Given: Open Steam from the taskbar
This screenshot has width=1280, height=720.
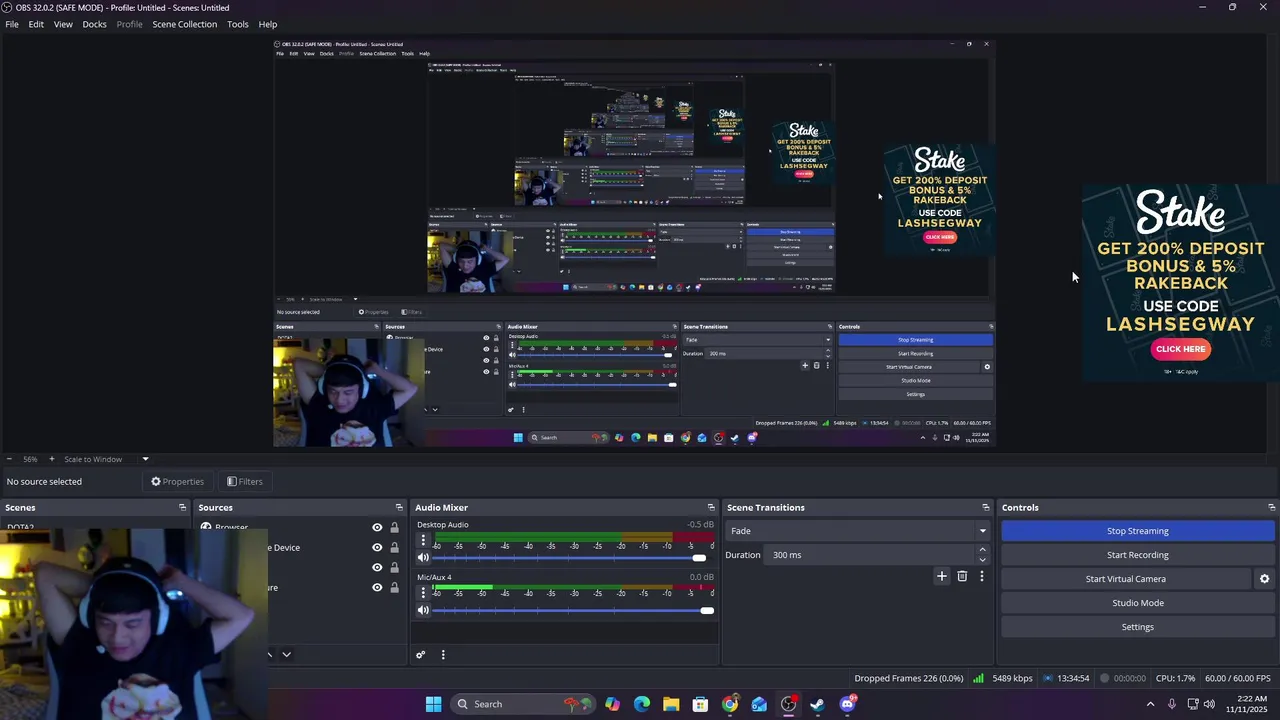Looking at the screenshot, I should pyautogui.click(x=817, y=704).
